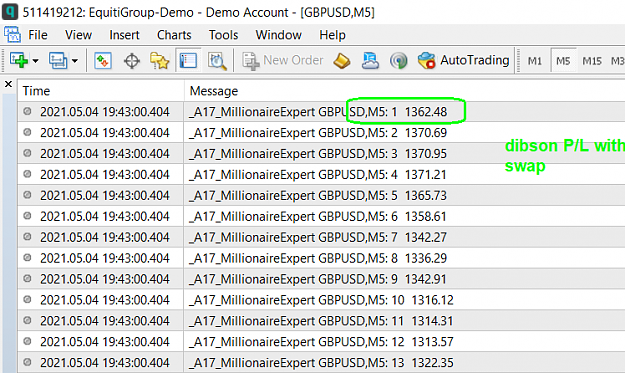Select the M15 timeframe
Screen dimensions: 625x373
(x=592, y=61)
